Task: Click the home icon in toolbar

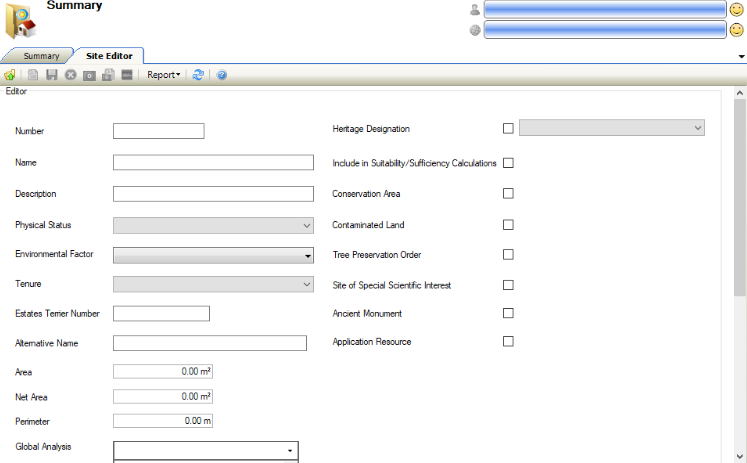Action: tap(9, 75)
